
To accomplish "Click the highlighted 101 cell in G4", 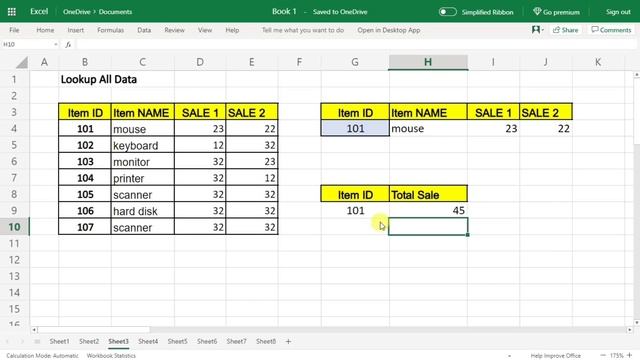I will tap(355, 128).
